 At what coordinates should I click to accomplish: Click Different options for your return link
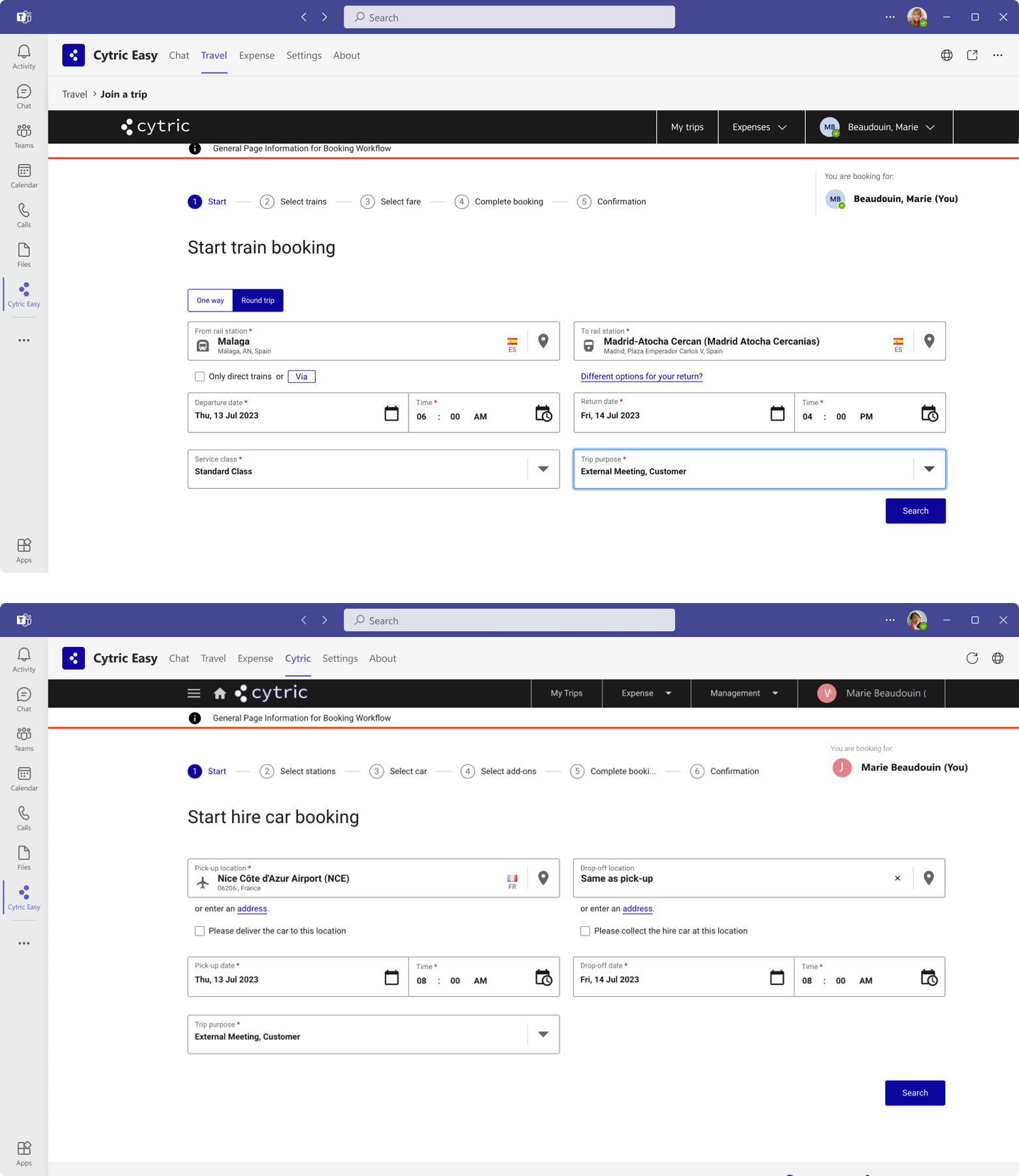point(641,376)
